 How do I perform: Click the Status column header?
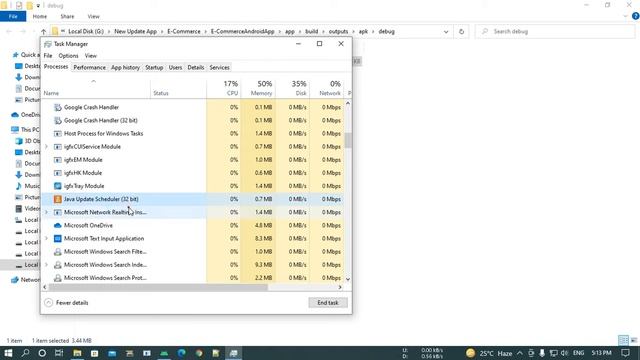(x=178, y=88)
